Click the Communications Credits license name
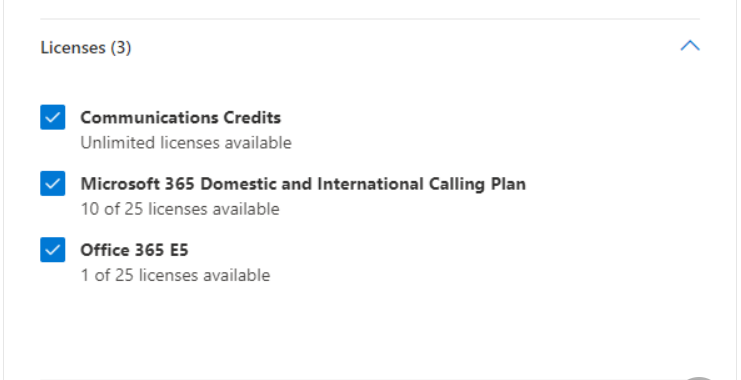The height and width of the screenshot is (380, 741). point(181,117)
